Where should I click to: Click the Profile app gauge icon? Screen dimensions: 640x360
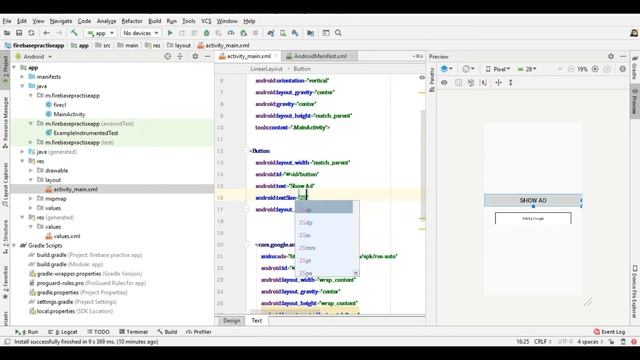click(231, 33)
